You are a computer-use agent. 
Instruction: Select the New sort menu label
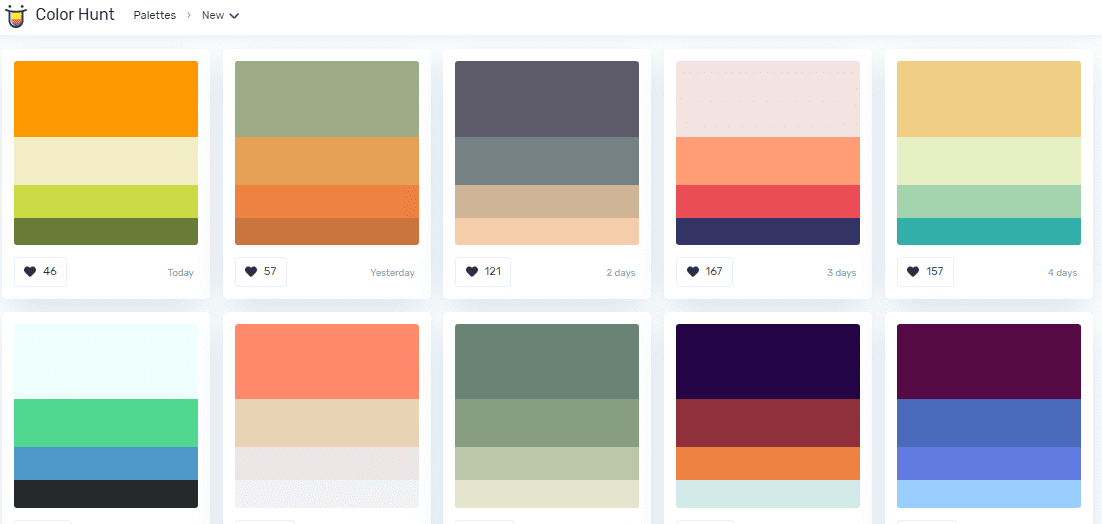(213, 15)
